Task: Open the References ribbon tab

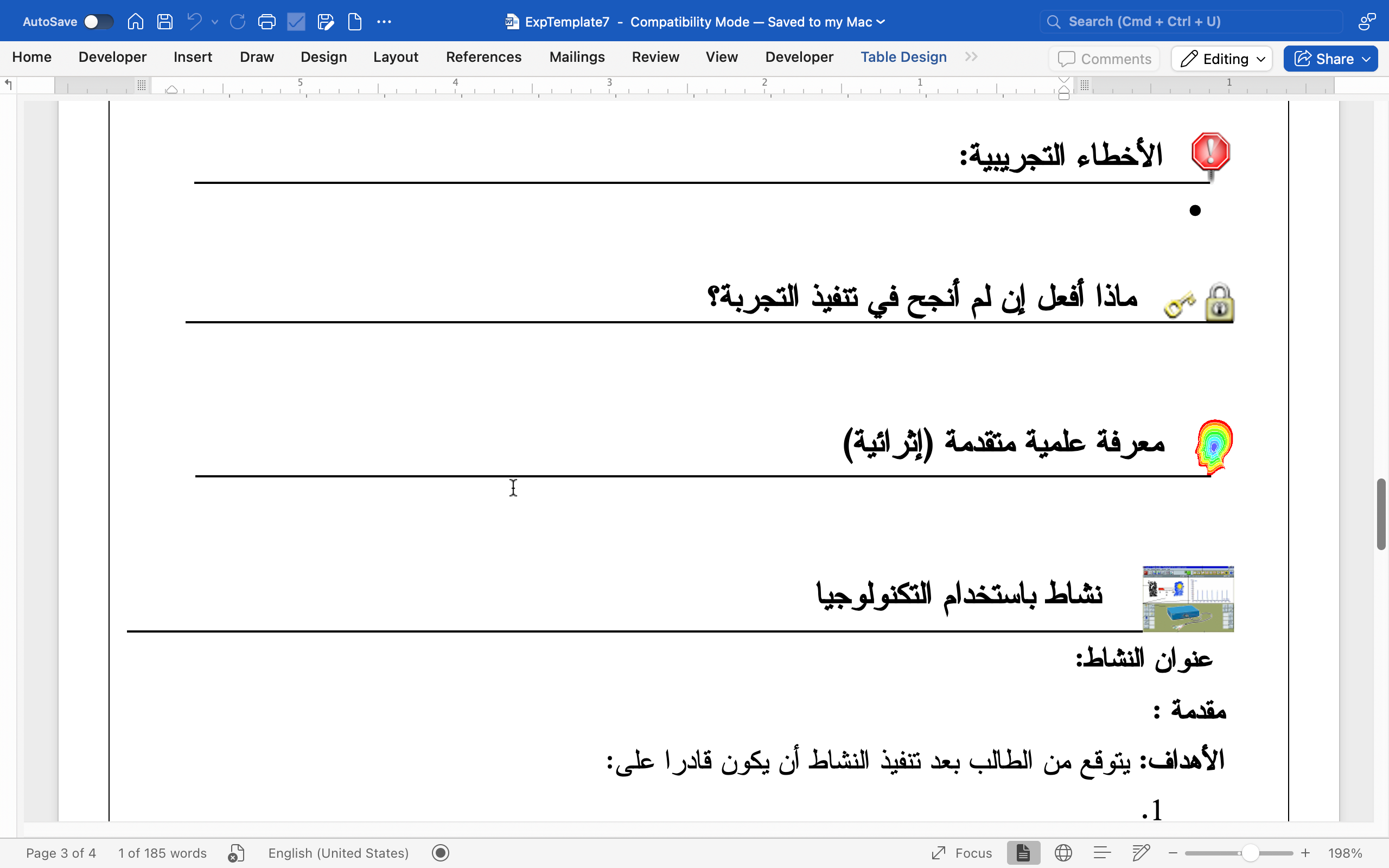Action: (483, 57)
